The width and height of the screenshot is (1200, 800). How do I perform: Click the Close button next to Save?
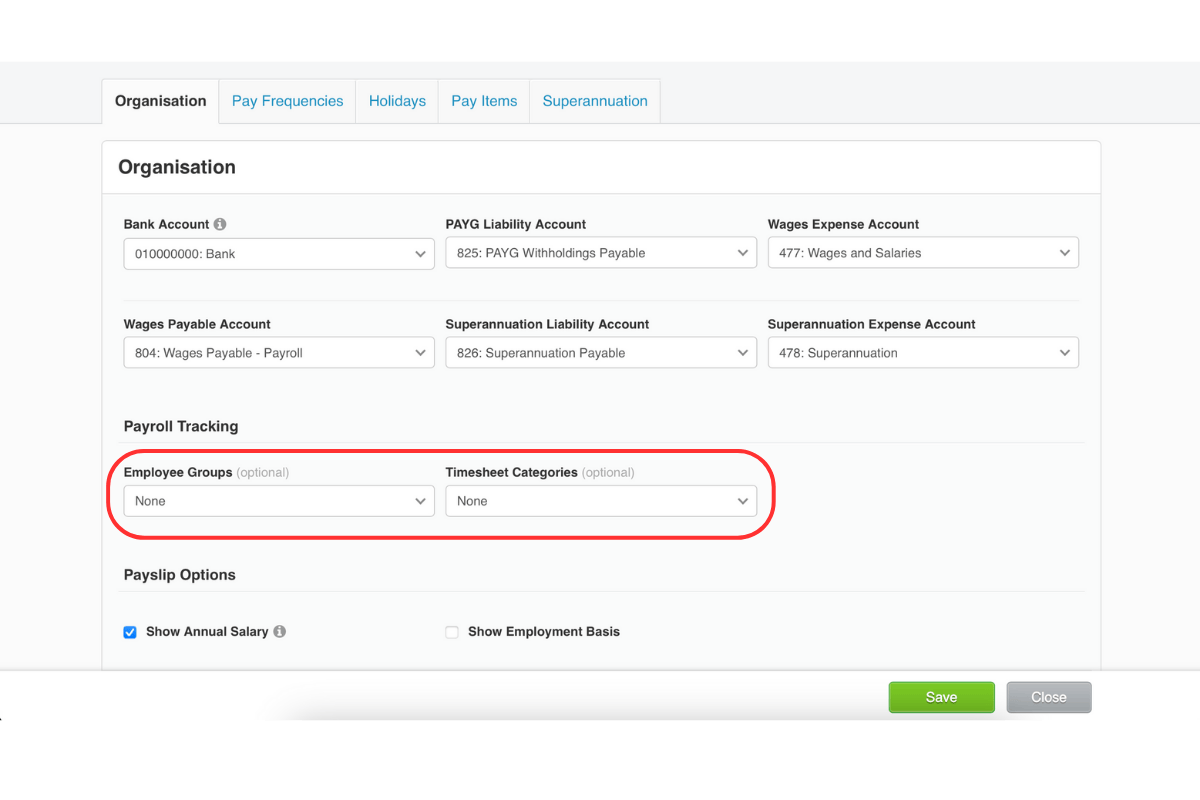click(1048, 697)
